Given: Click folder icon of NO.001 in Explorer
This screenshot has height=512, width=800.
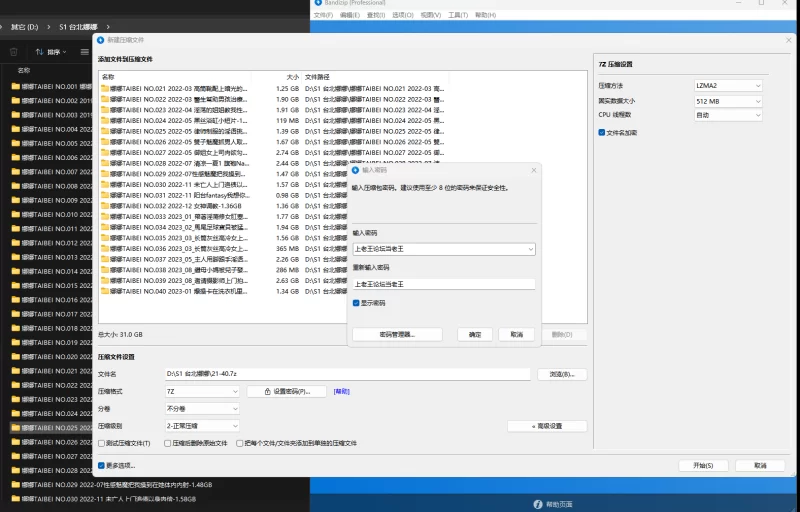Looking at the screenshot, I should point(16,87).
